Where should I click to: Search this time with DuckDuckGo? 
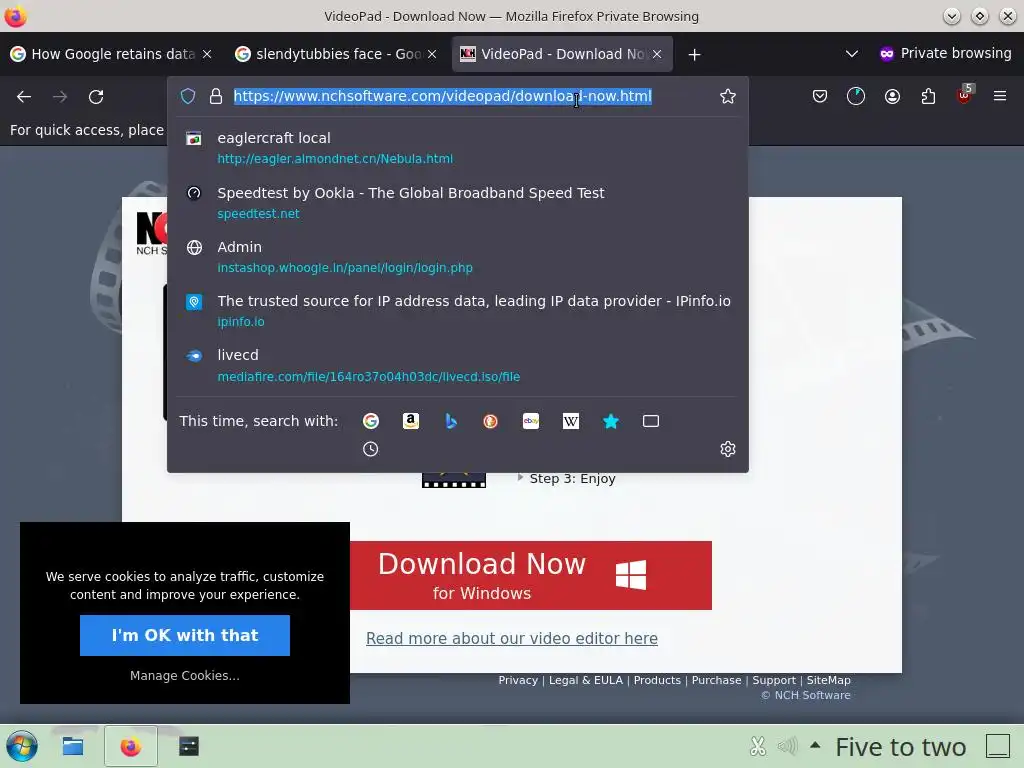click(x=490, y=421)
